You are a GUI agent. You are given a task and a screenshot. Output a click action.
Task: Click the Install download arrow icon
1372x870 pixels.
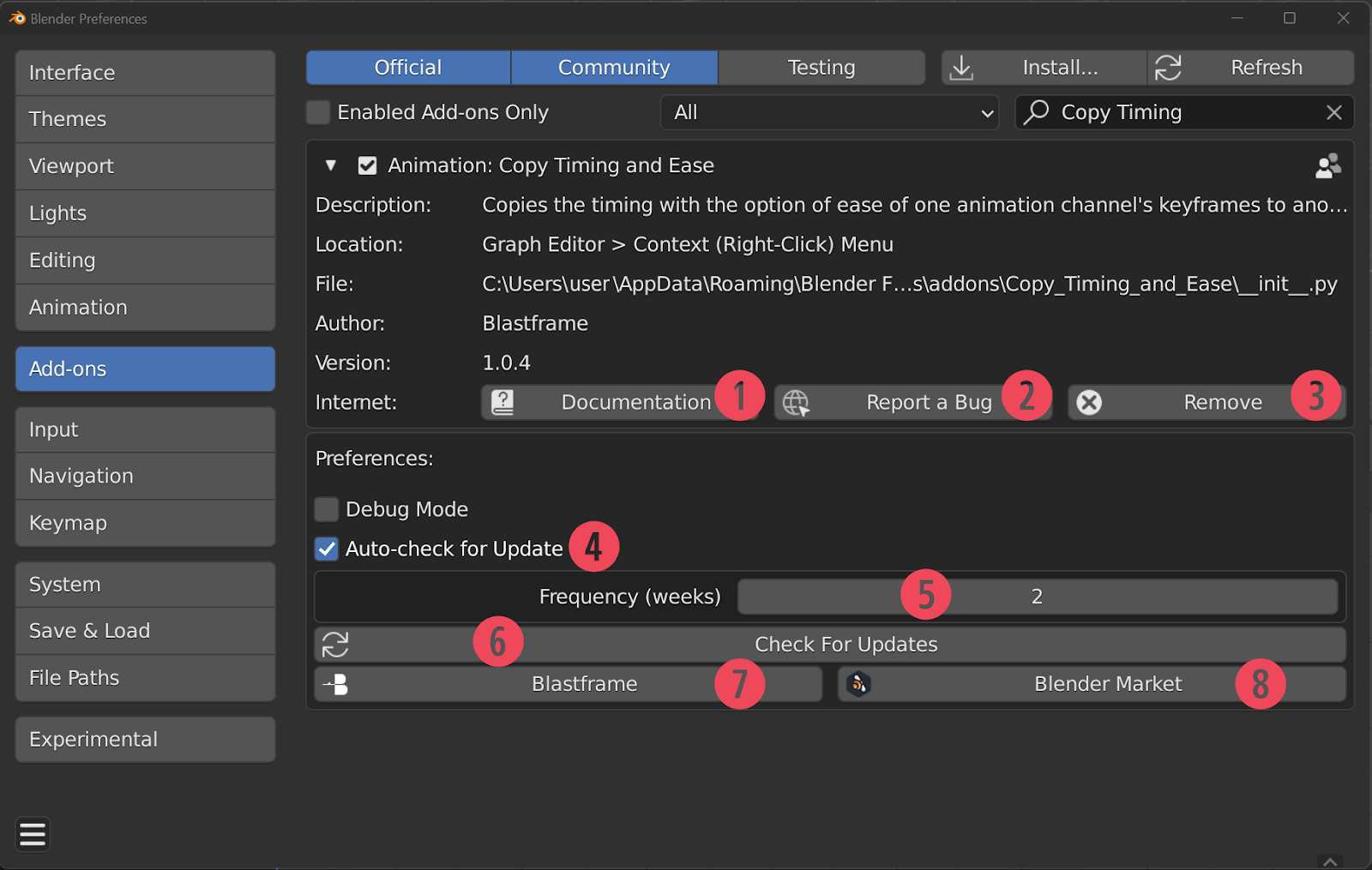pyautogui.click(x=961, y=68)
